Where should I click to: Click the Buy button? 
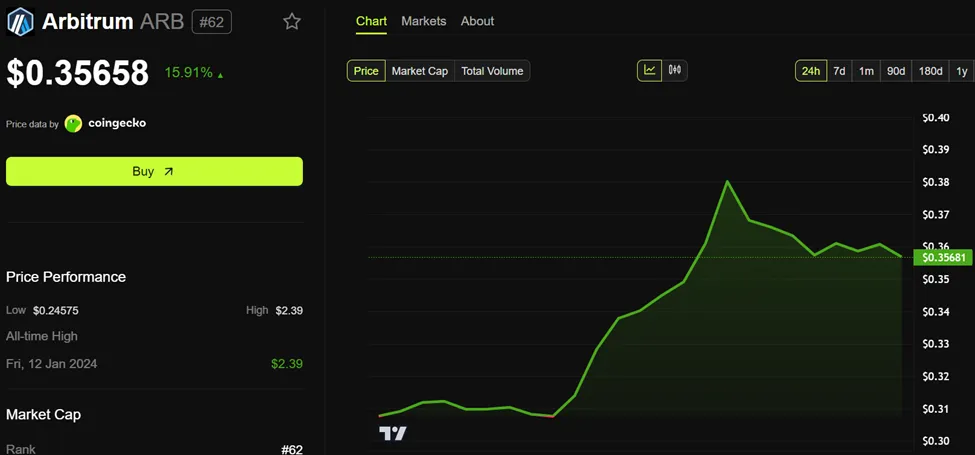coord(154,172)
